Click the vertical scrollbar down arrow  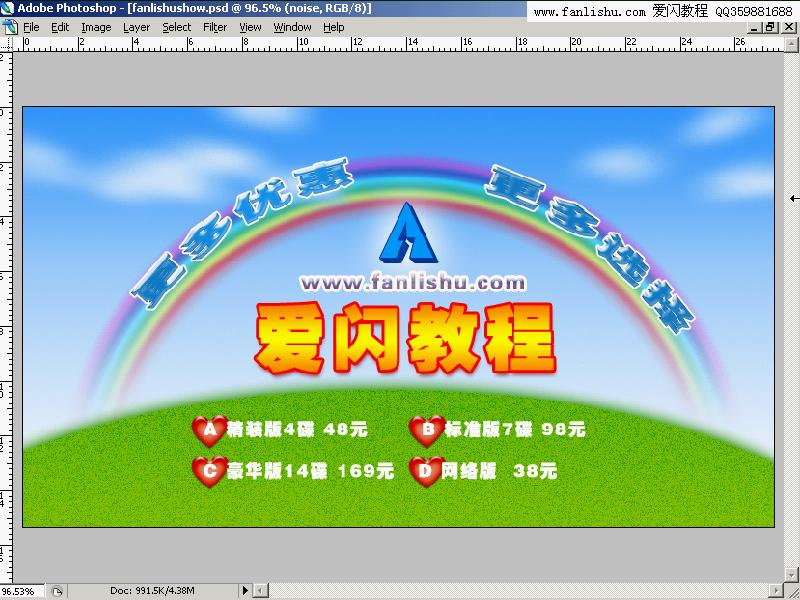(792, 574)
